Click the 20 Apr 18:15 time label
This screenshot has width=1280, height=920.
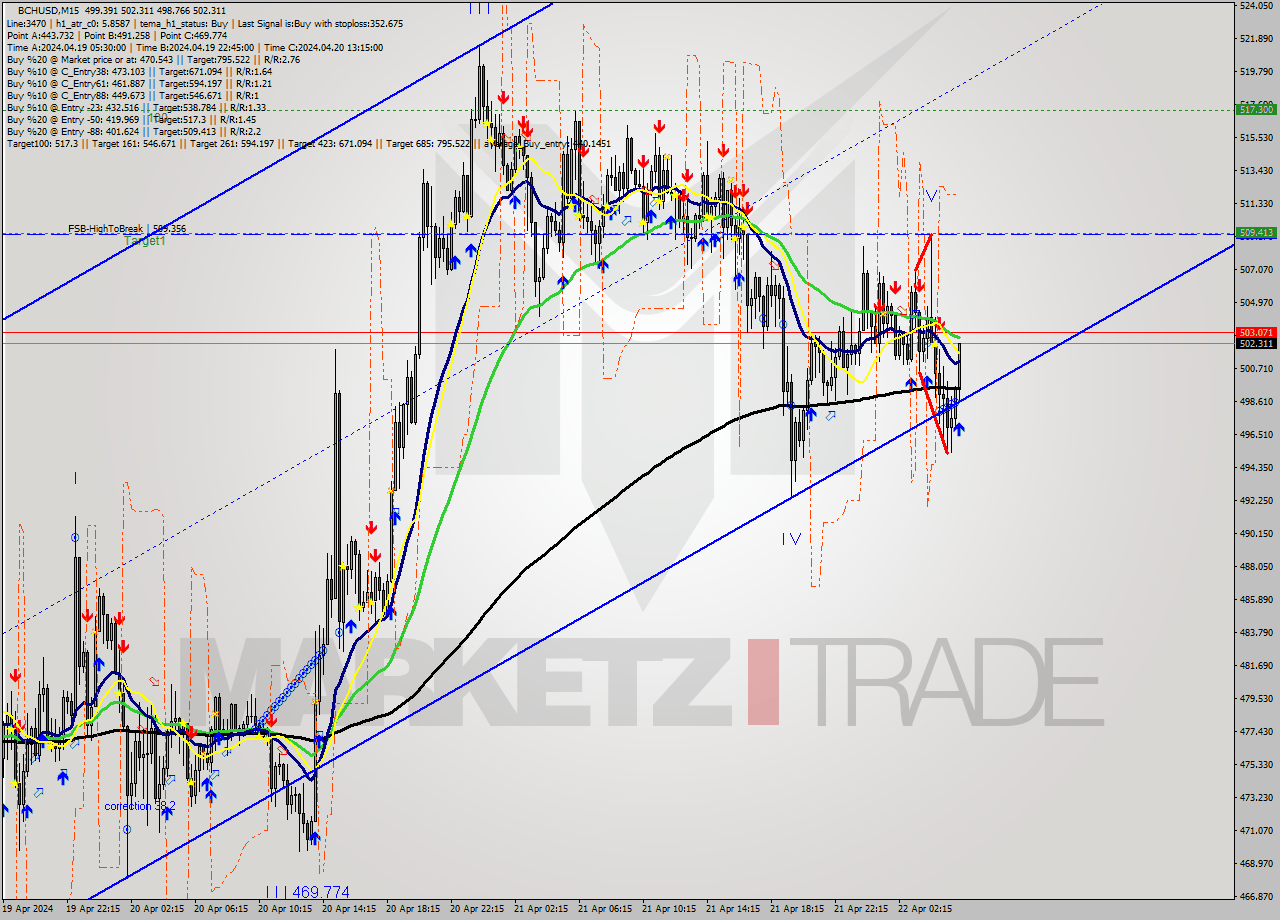coord(413,910)
